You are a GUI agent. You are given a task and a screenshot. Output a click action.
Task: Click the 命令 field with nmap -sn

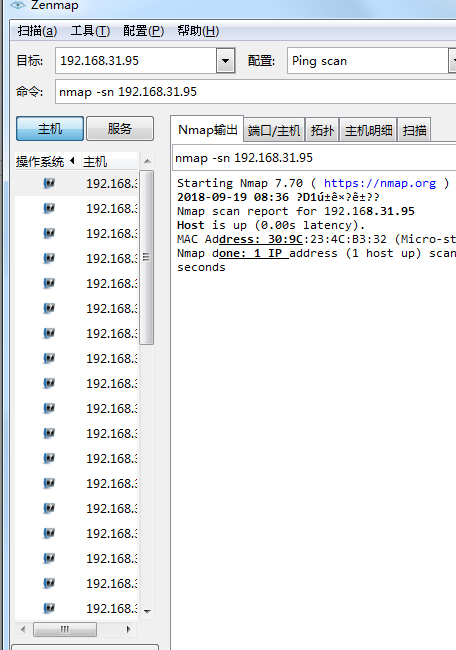click(x=255, y=92)
